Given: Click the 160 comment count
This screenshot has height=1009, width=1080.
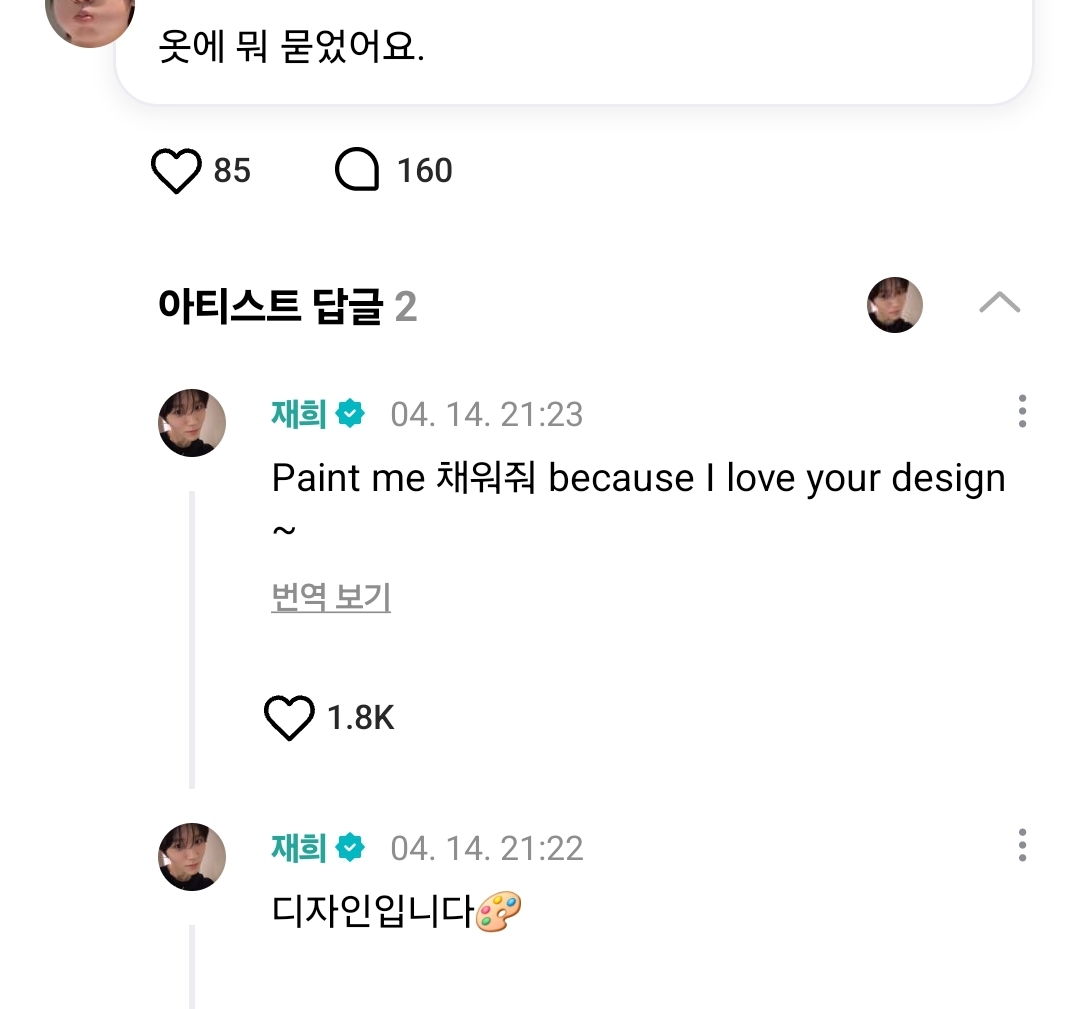Looking at the screenshot, I should point(425,171).
